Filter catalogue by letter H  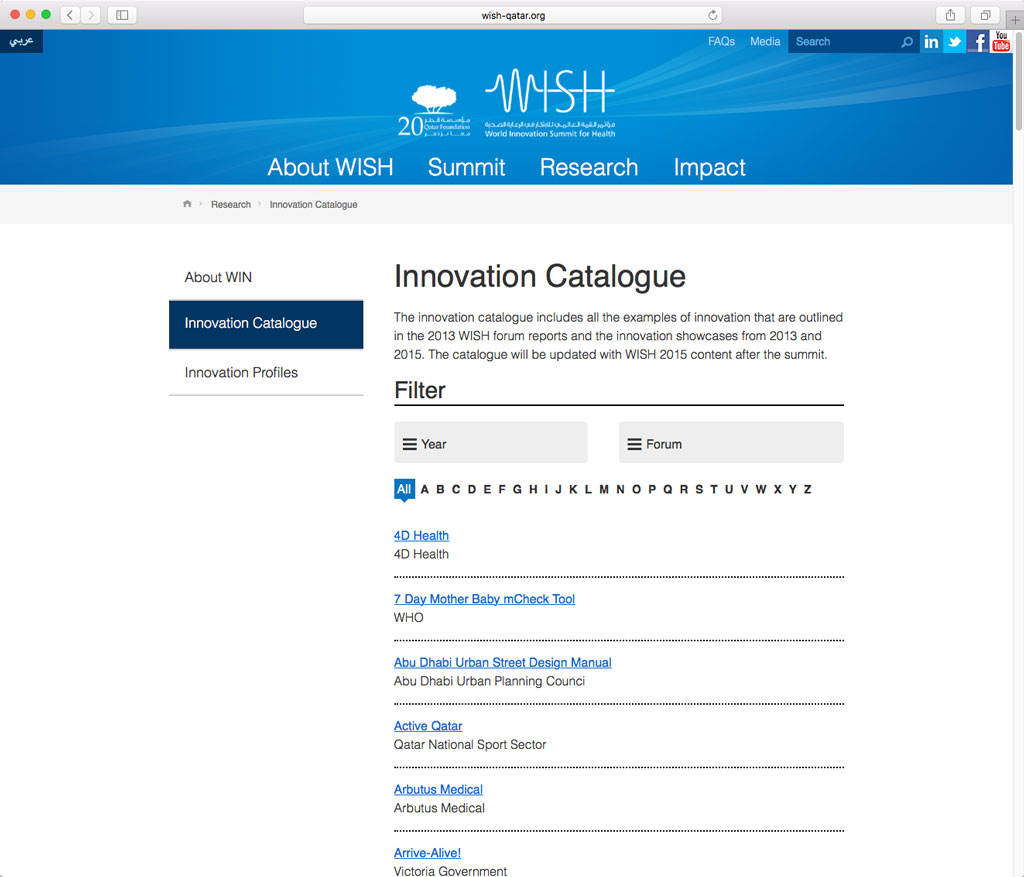pyautogui.click(x=534, y=489)
